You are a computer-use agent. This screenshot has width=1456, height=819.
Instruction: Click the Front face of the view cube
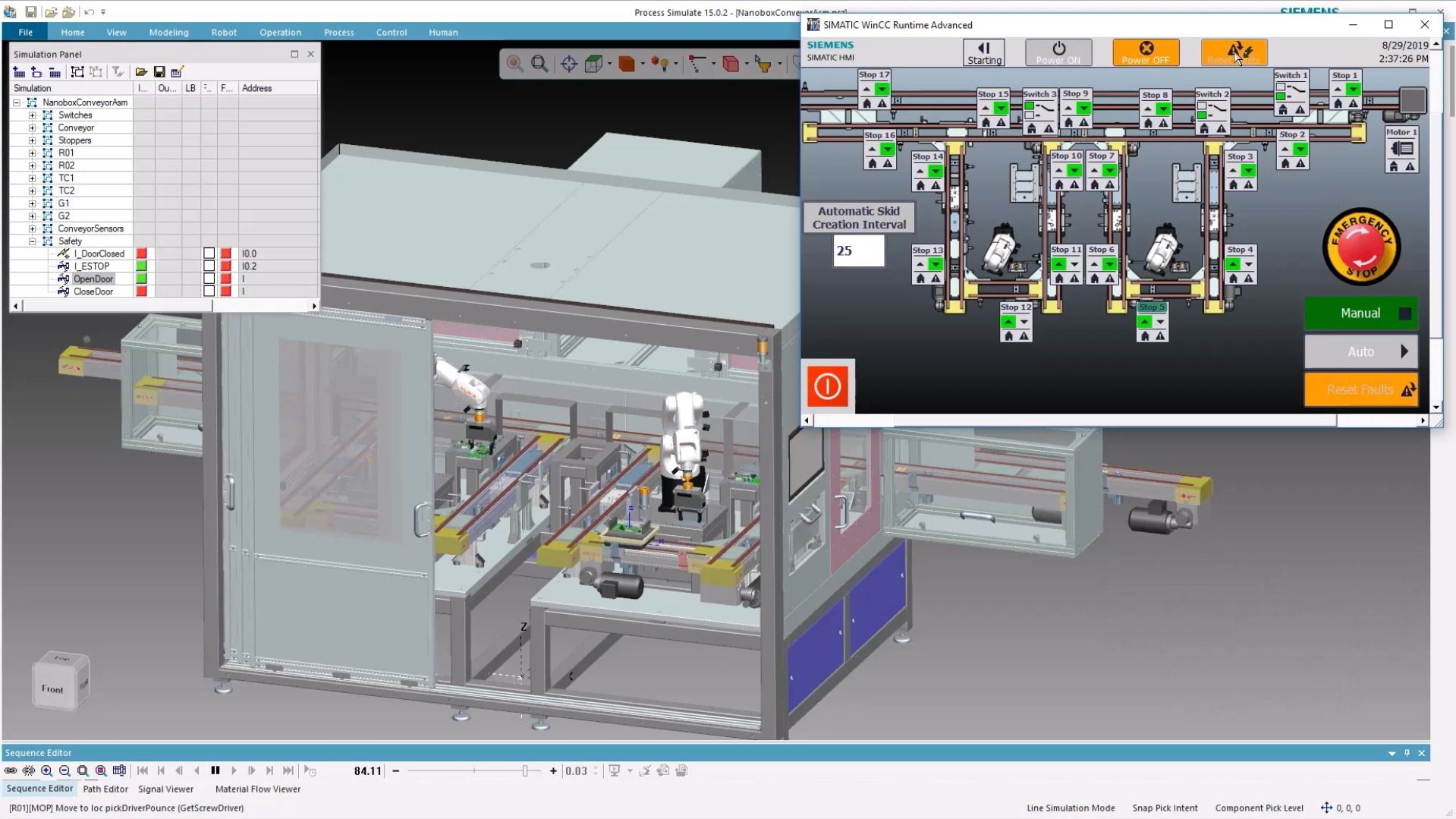point(52,688)
